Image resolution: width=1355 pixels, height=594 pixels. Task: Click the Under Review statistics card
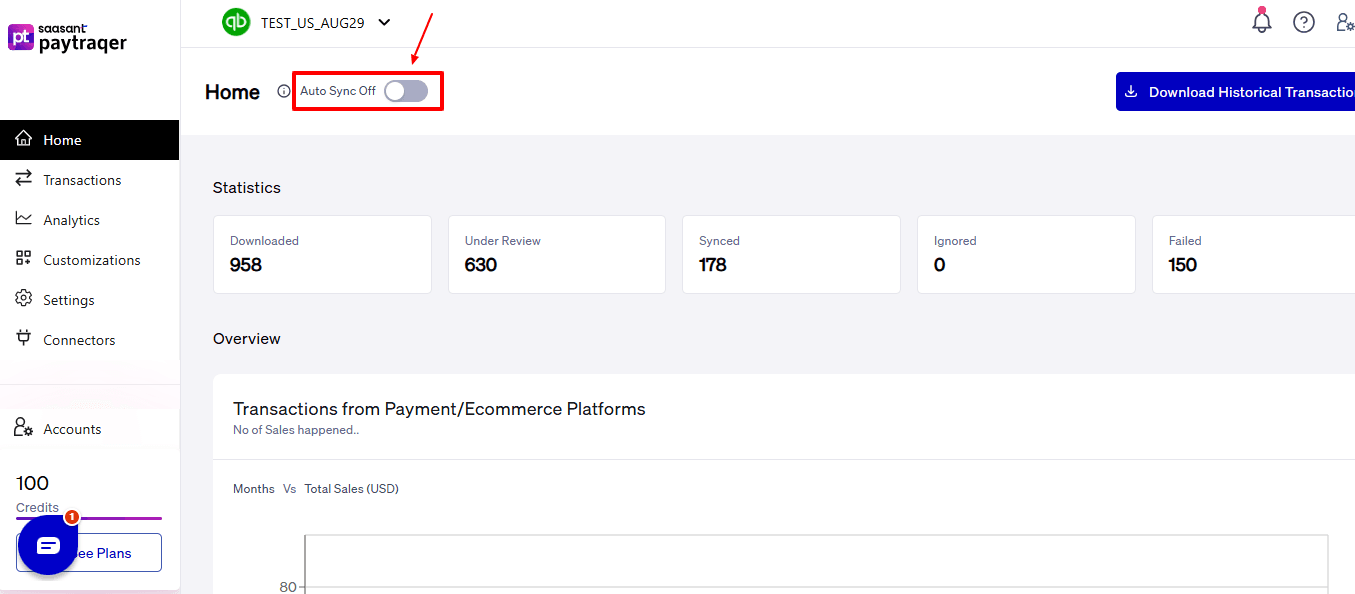pos(556,254)
